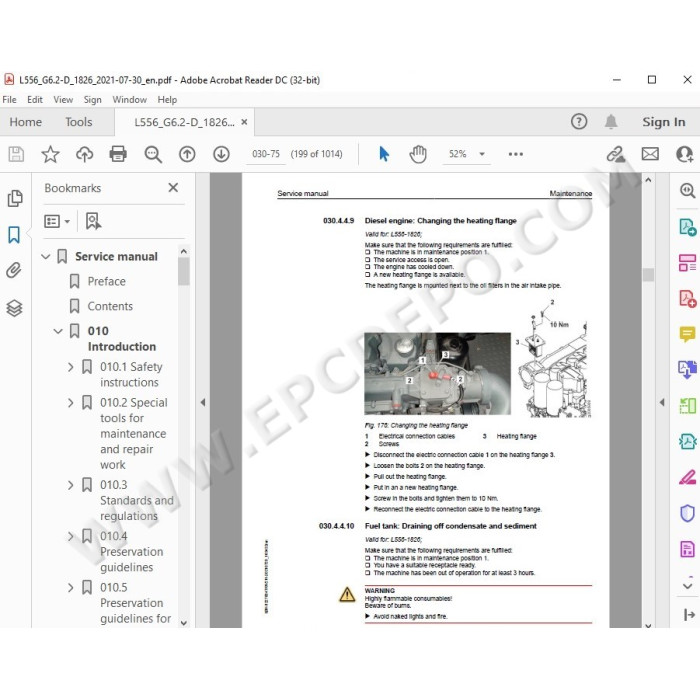700x700 pixels.
Task: Open the Find text magnifier icon
Action: (153, 154)
